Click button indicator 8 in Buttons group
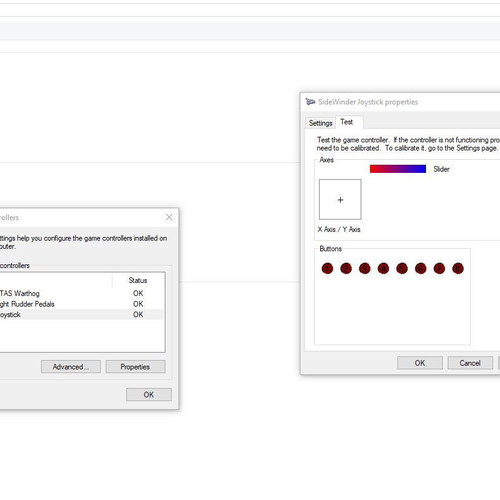500x500 pixels. 458,268
